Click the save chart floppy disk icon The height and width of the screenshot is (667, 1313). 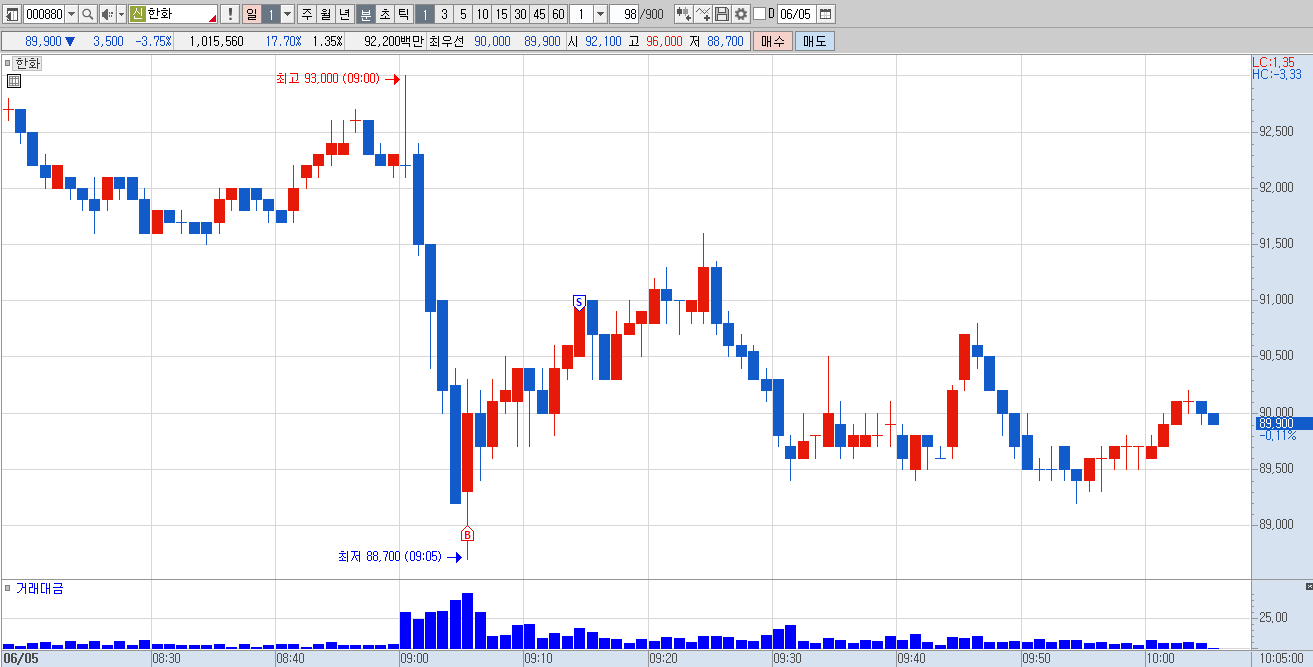(722, 14)
